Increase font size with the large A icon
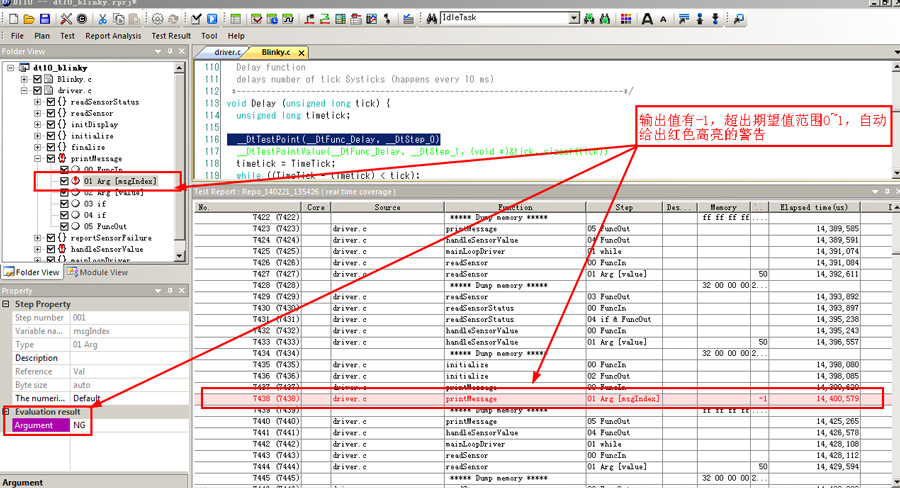Viewport: 900px width, 488px height. pos(647,19)
